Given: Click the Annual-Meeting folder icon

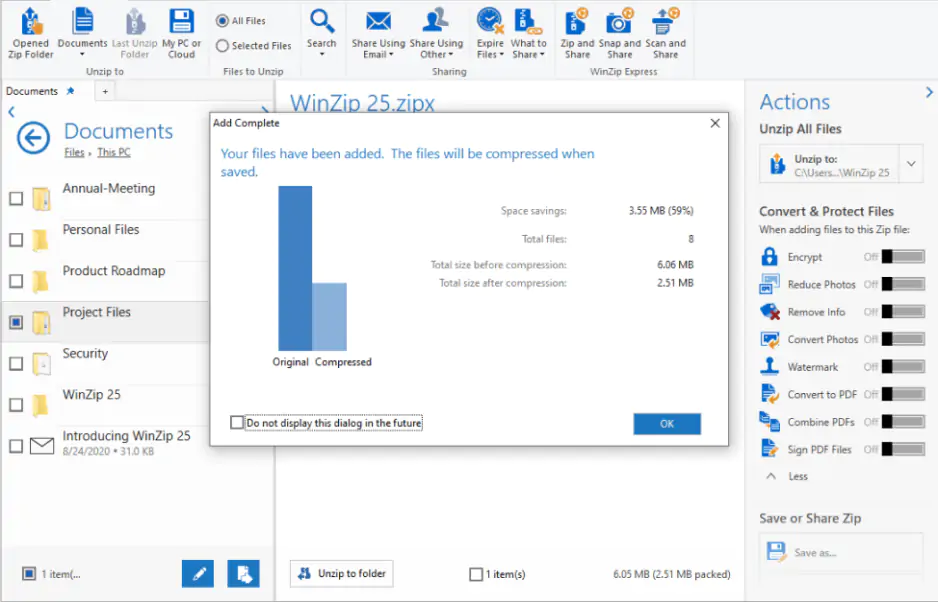Looking at the screenshot, I should click(x=41, y=199).
